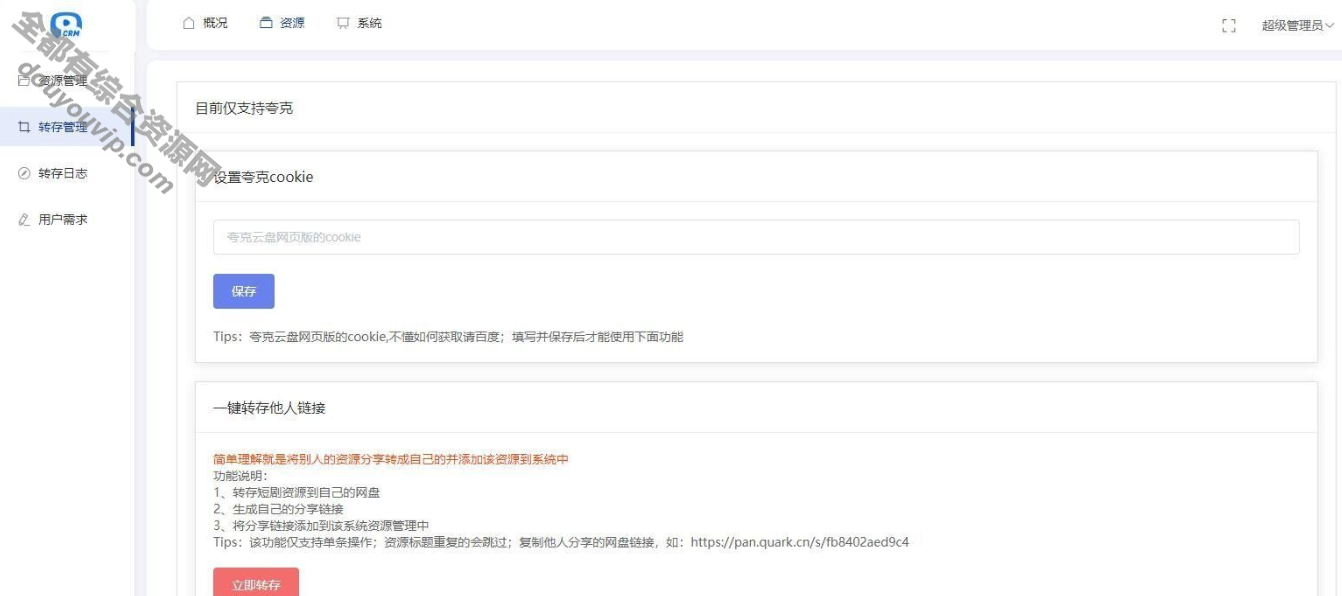Viewport: 1342px width, 596px height.
Task: Click the blue 保存 button
Action: coord(244,291)
